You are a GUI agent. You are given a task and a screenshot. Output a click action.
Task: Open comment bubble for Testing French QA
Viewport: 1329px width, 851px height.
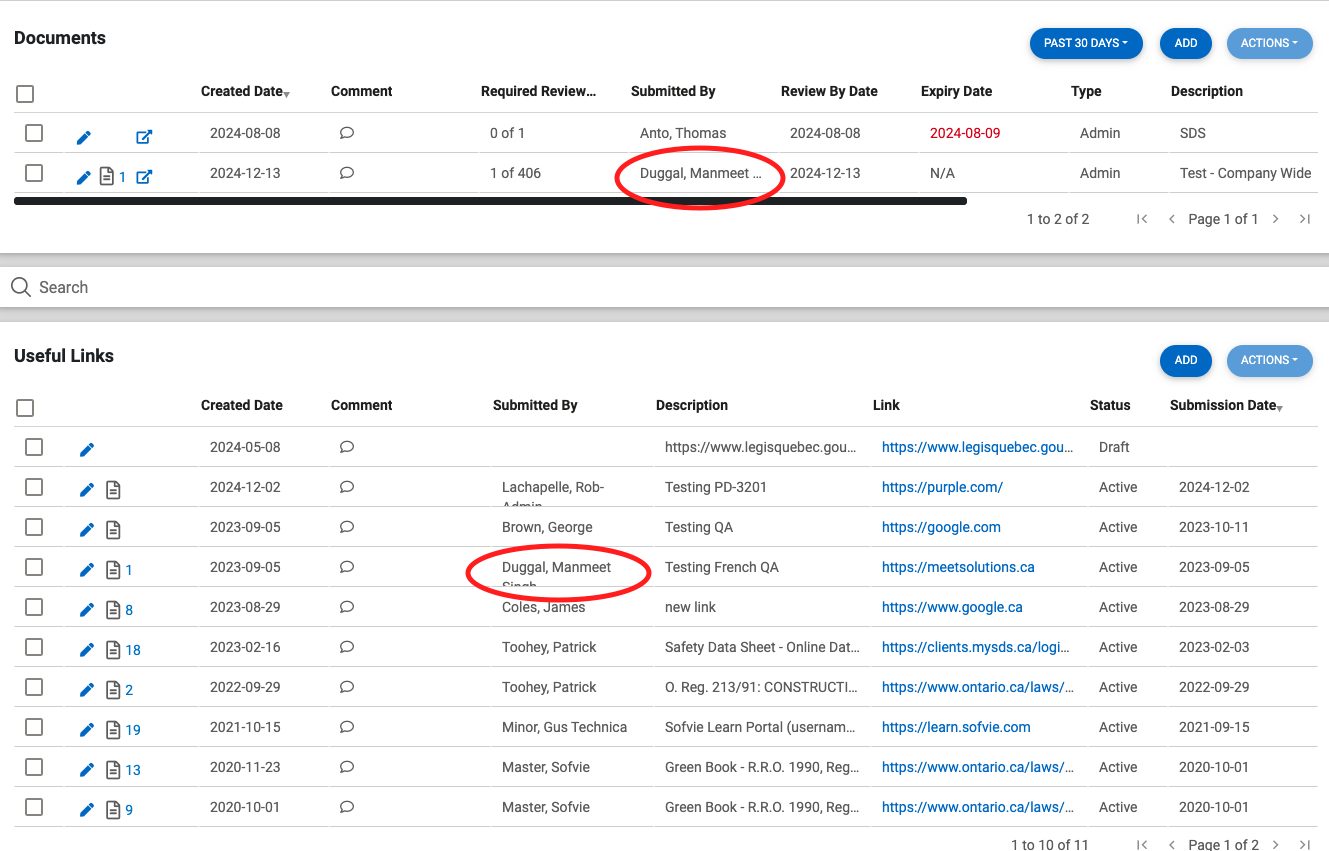[x=347, y=567]
